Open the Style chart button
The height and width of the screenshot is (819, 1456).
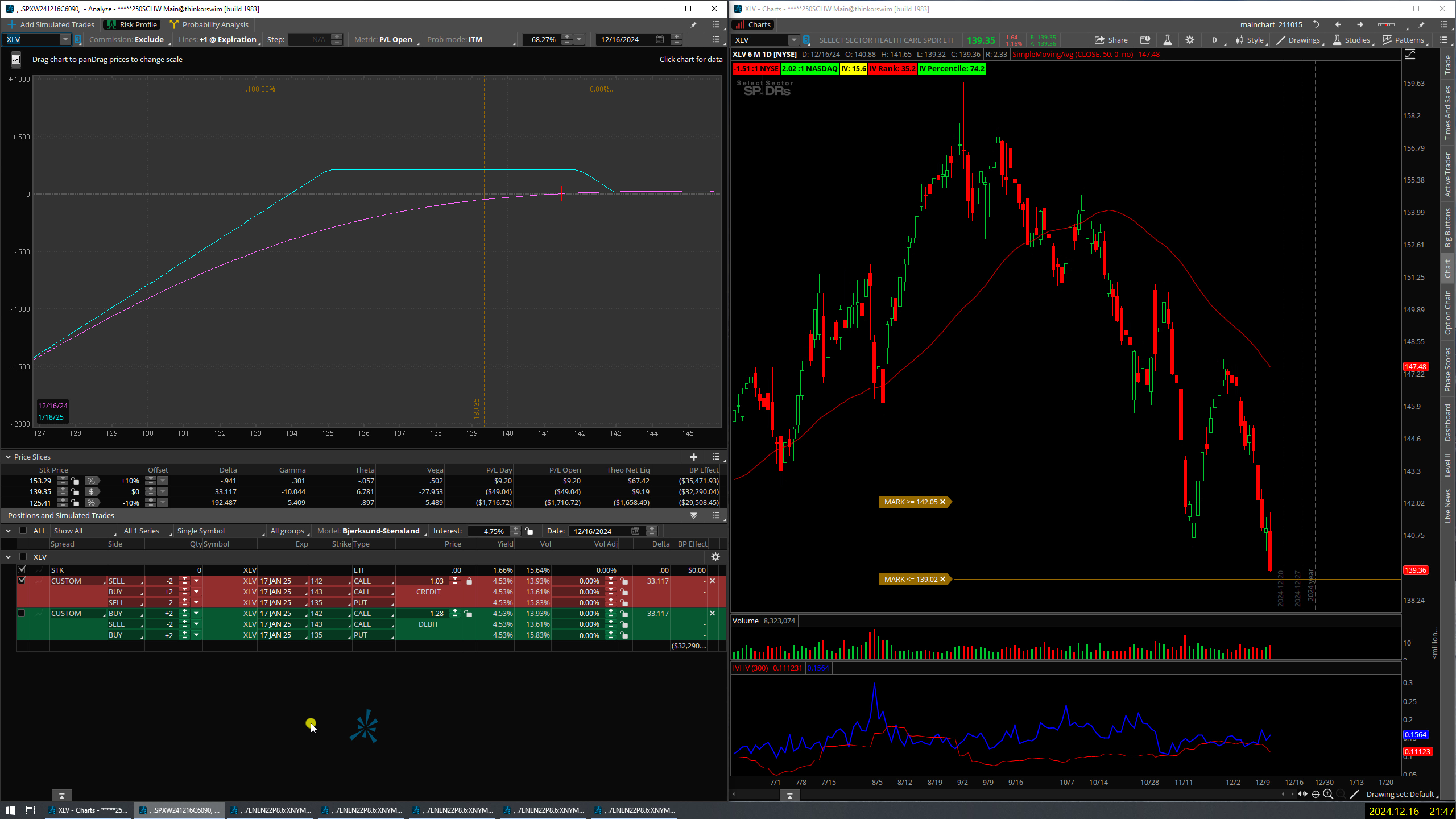pyautogui.click(x=1250, y=40)
